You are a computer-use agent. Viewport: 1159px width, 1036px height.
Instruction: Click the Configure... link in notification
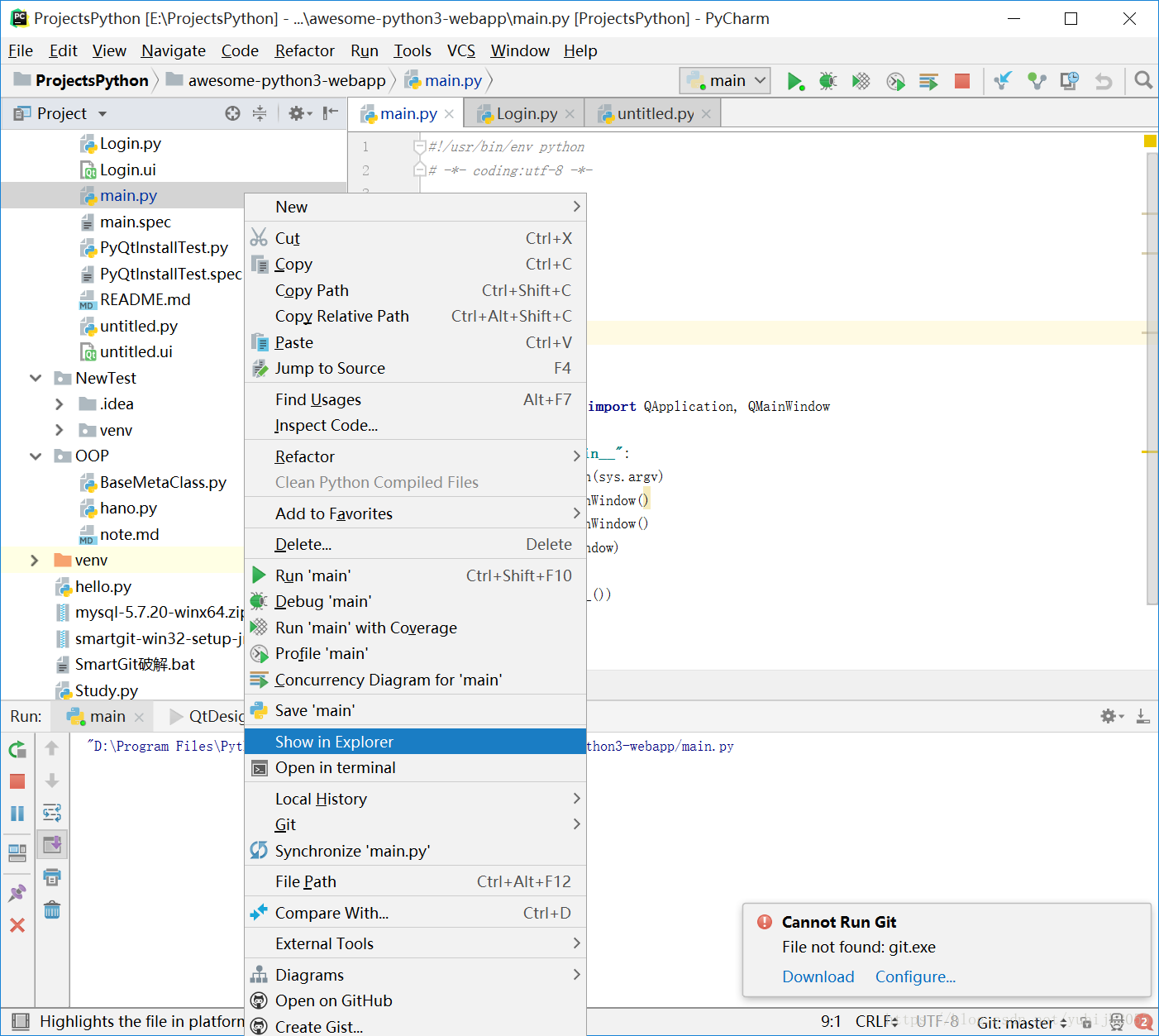(915, 976)
